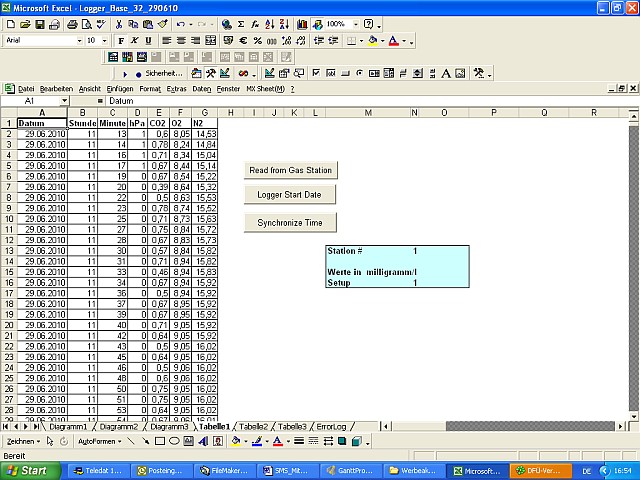The height and width of the screenshot is (480, 640).
Task: Toggle Bold formatting (F)
Action: coord(120,41)
